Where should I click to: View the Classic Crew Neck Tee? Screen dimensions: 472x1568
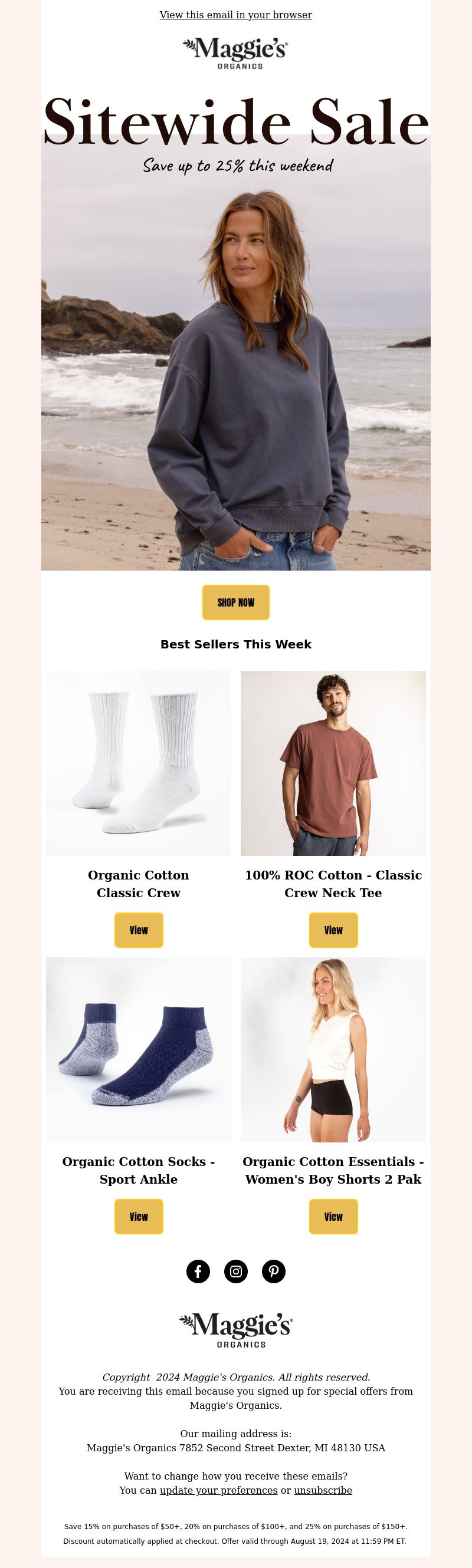pos(333,930)
